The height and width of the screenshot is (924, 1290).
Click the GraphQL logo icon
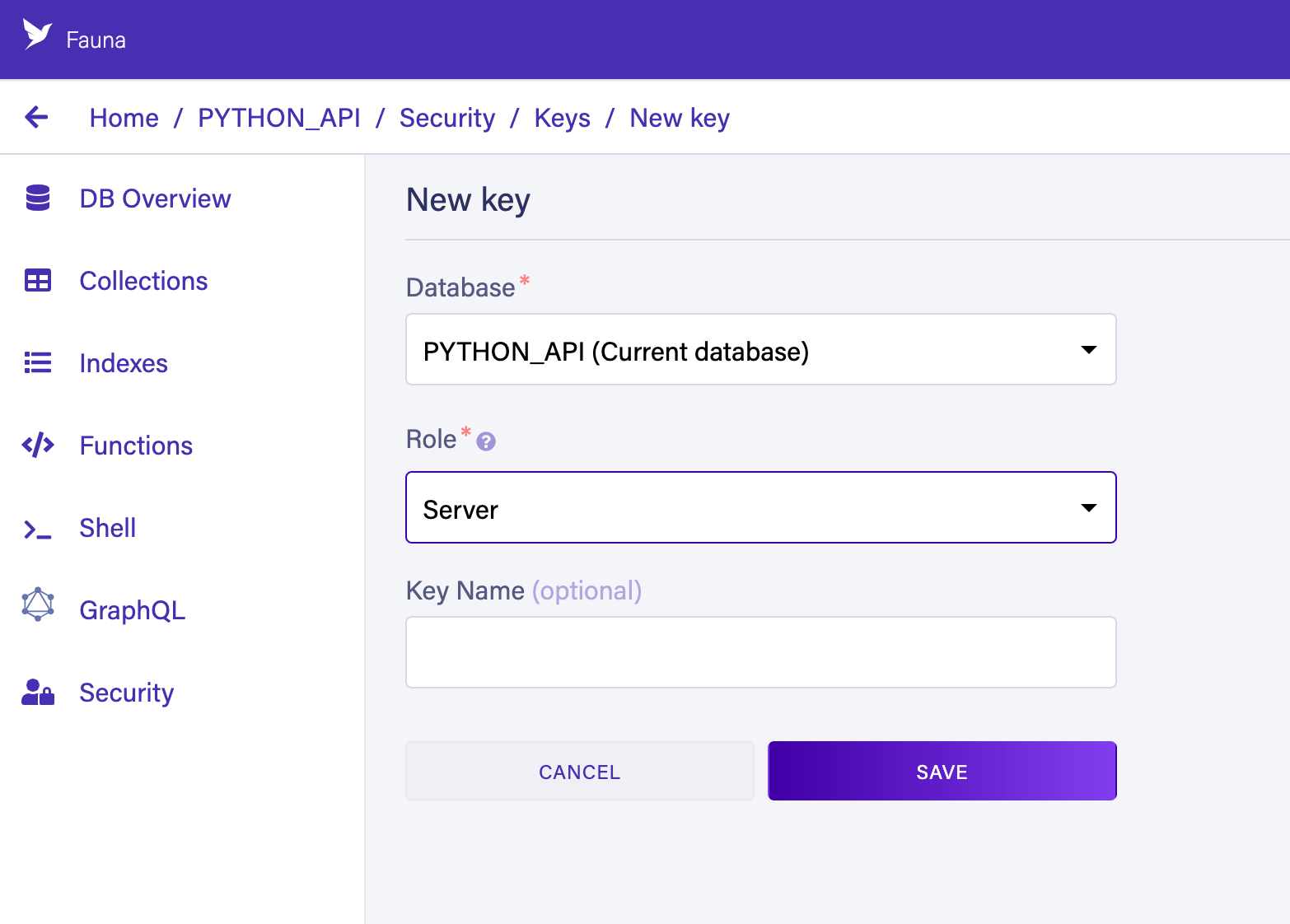coord(38,604)
